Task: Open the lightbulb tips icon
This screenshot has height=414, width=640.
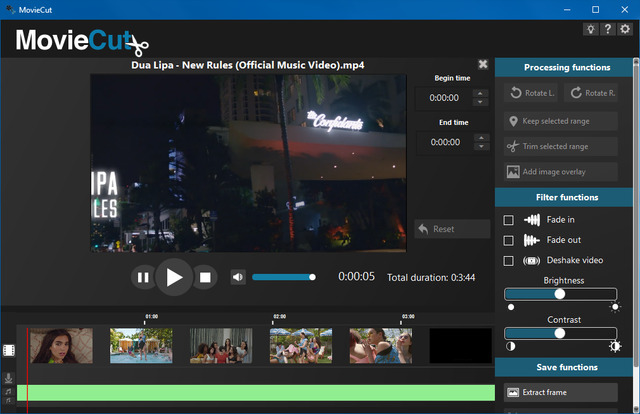Action: pyautogui.click(x=590, y=29)
